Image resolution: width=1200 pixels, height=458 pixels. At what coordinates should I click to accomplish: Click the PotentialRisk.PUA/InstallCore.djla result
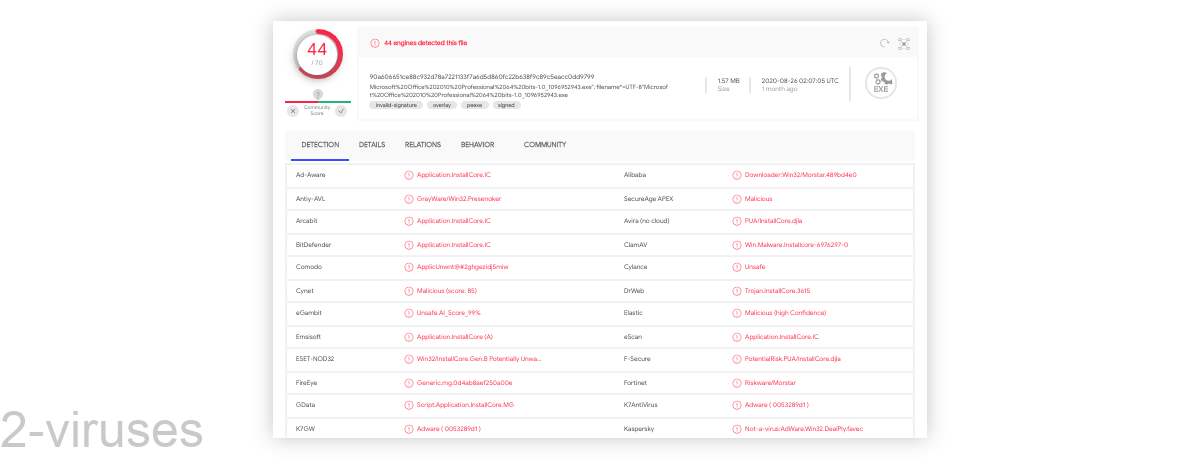pos(793,359)
